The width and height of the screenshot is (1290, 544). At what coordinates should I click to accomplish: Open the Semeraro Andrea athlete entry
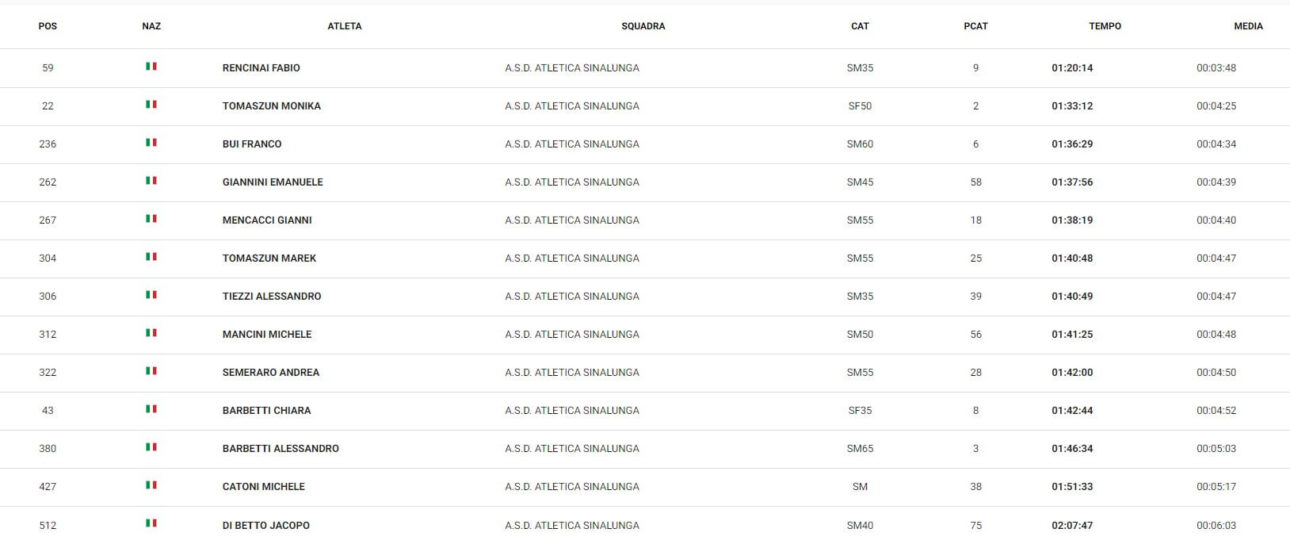click(271, 372)
